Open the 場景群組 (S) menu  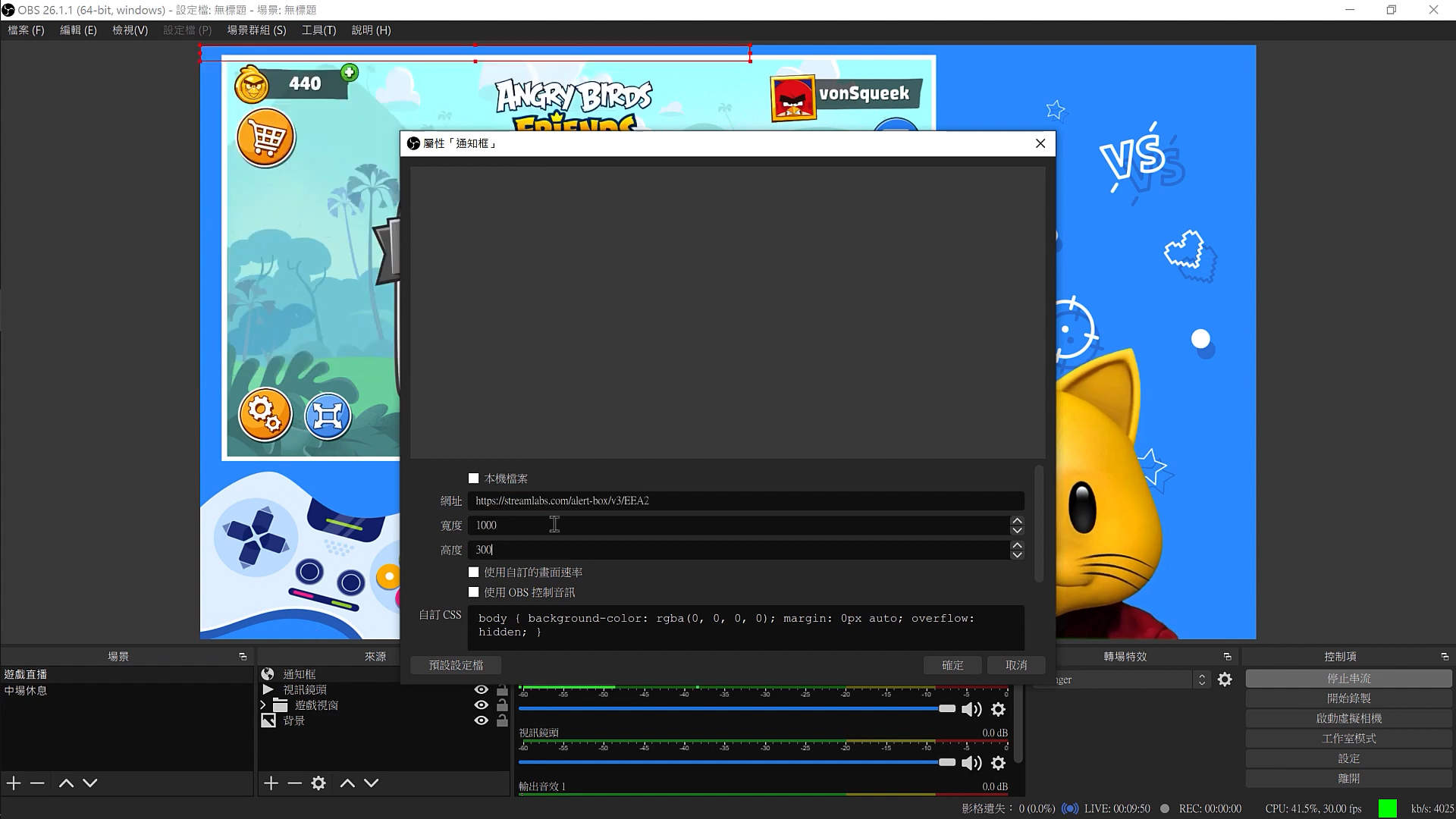tap(256, 30)
